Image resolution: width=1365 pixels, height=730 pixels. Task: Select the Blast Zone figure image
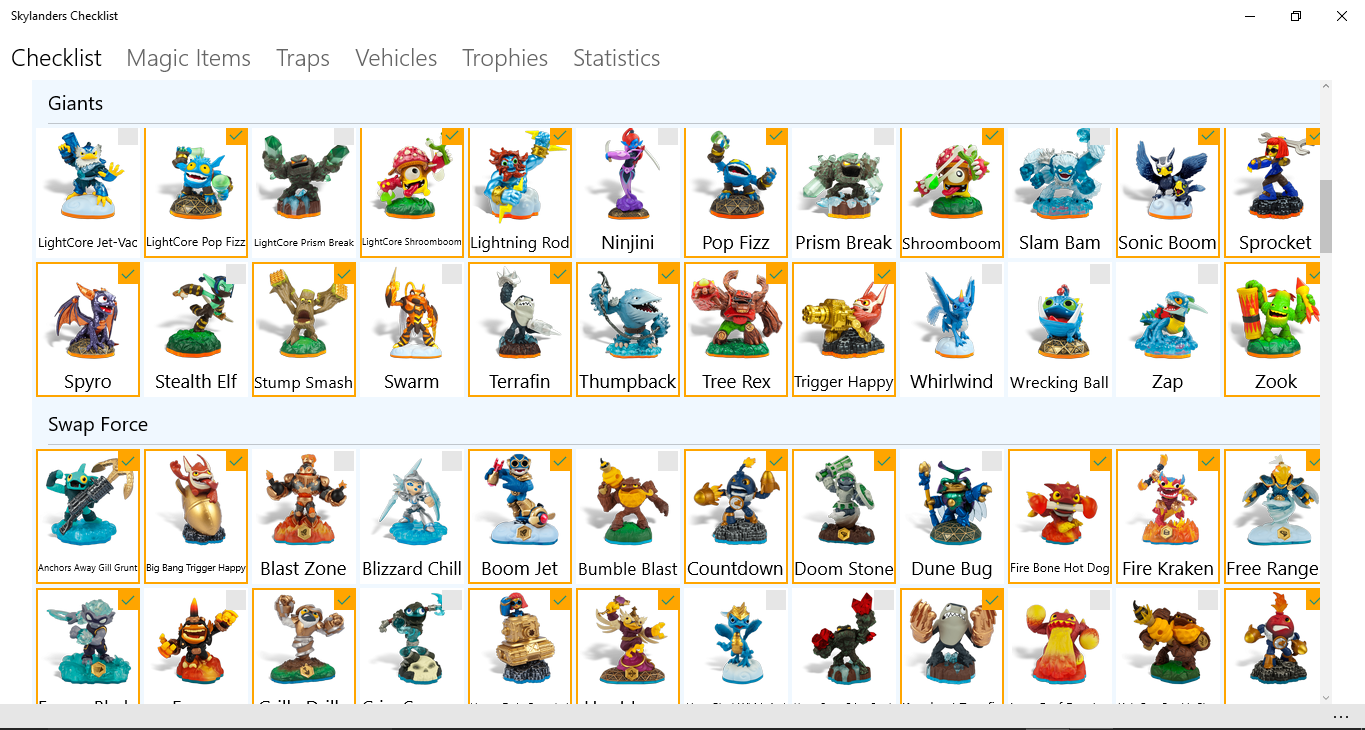click(303, 510)
